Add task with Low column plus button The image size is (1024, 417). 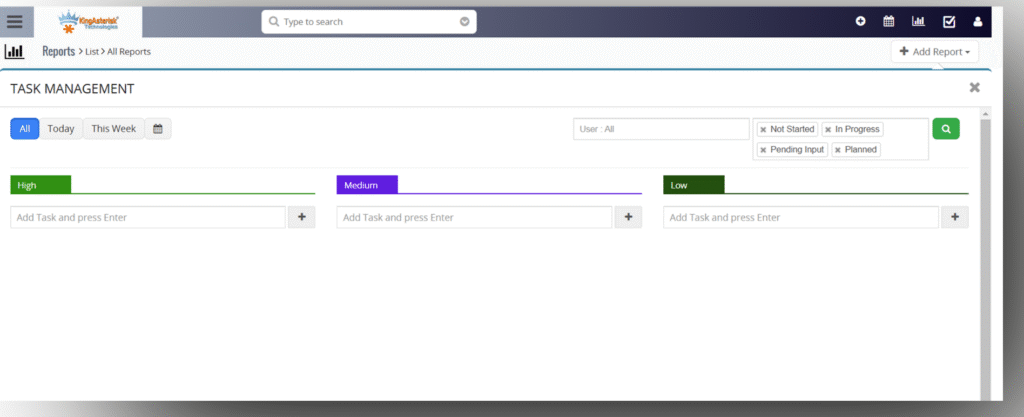[955, 217]
